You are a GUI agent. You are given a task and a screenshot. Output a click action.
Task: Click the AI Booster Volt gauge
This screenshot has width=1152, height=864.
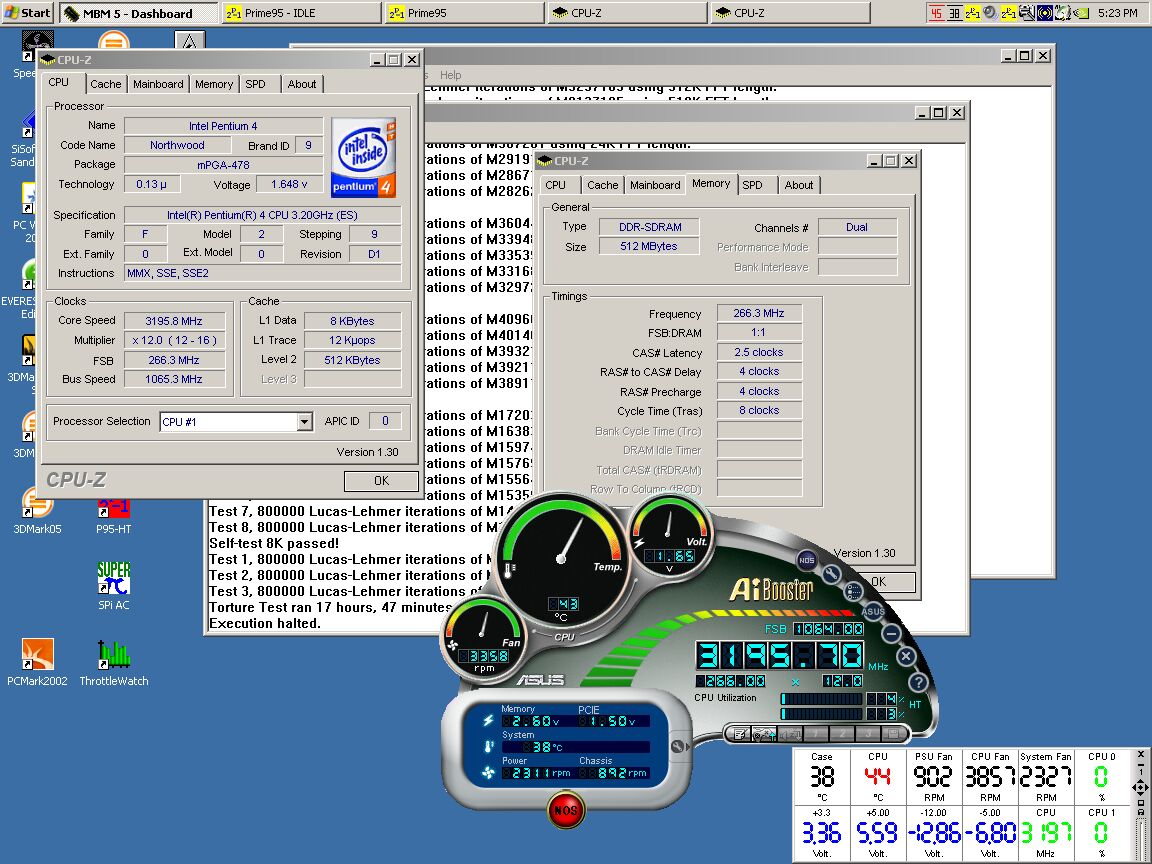point(669,535)
